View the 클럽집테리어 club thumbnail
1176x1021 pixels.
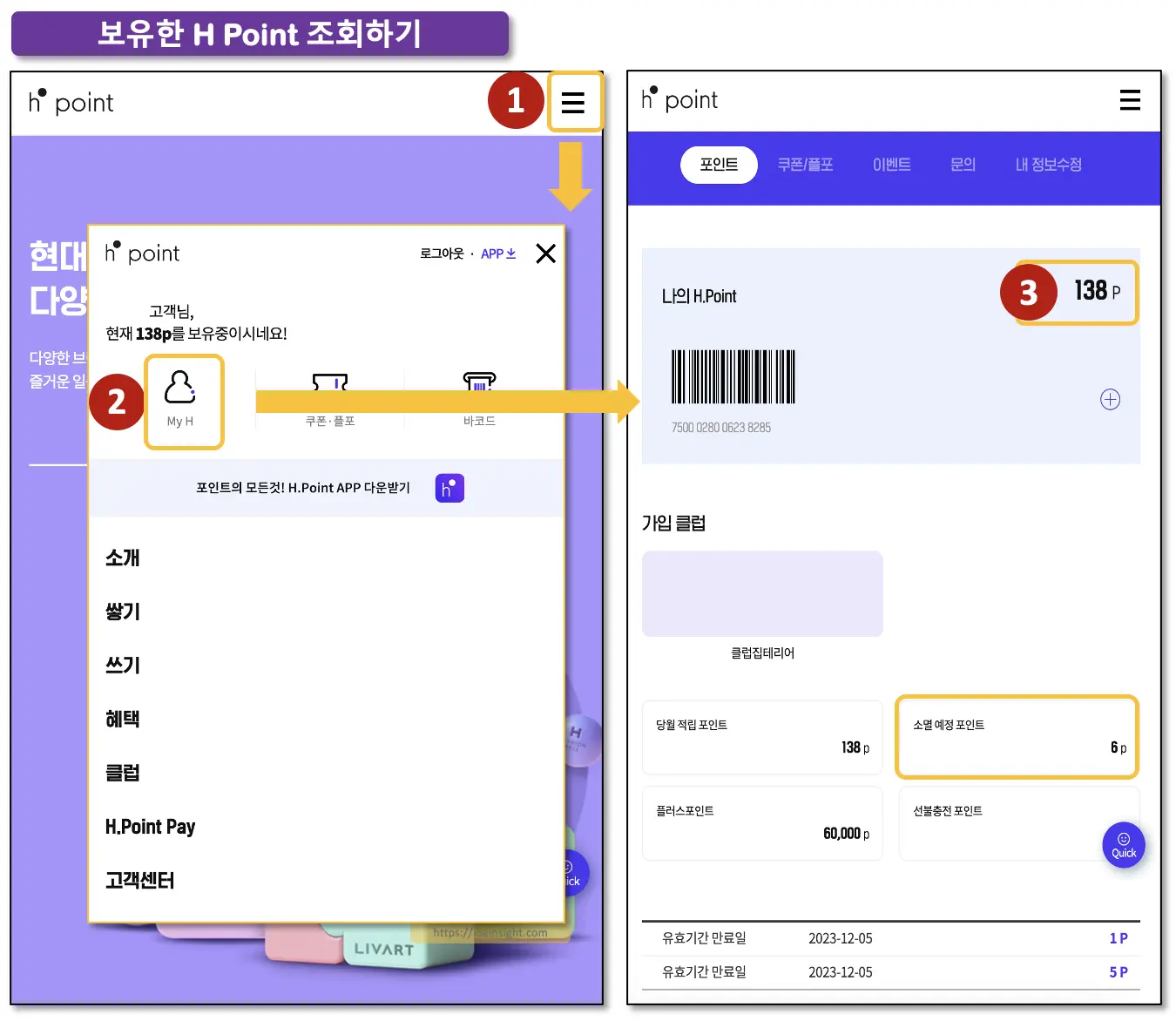pos(761,593)
